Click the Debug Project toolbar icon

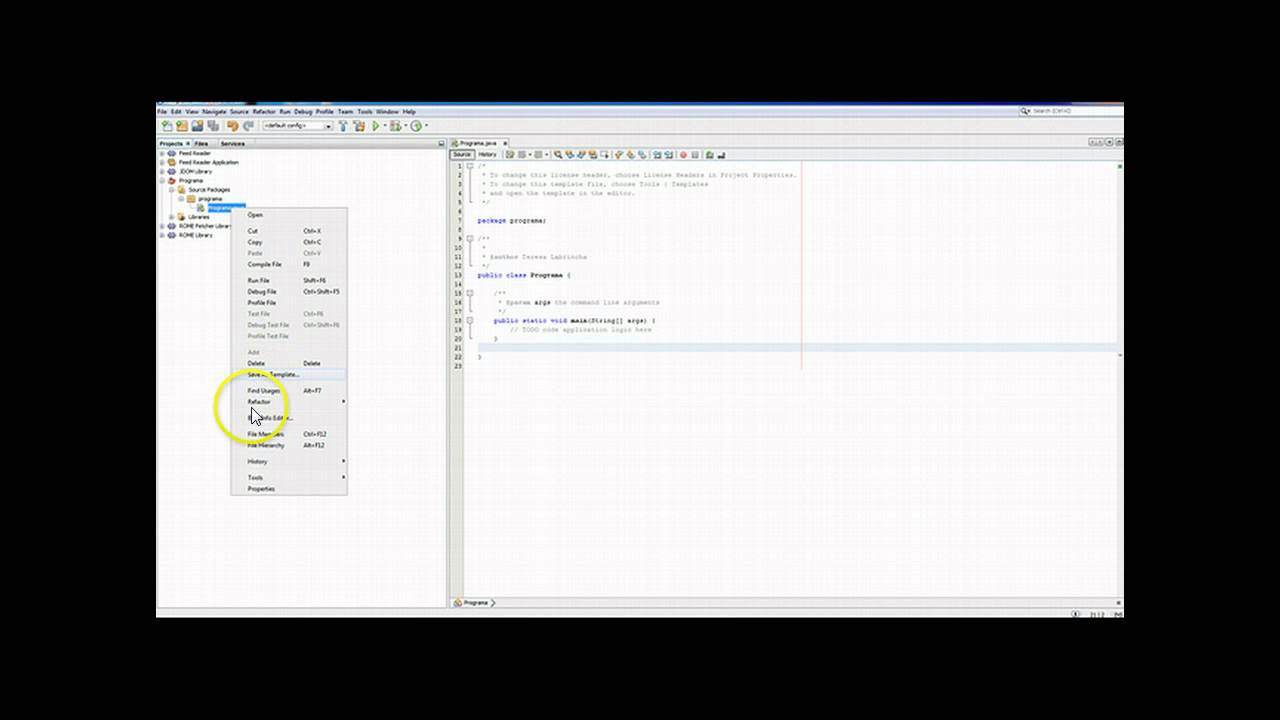point(396,126)
